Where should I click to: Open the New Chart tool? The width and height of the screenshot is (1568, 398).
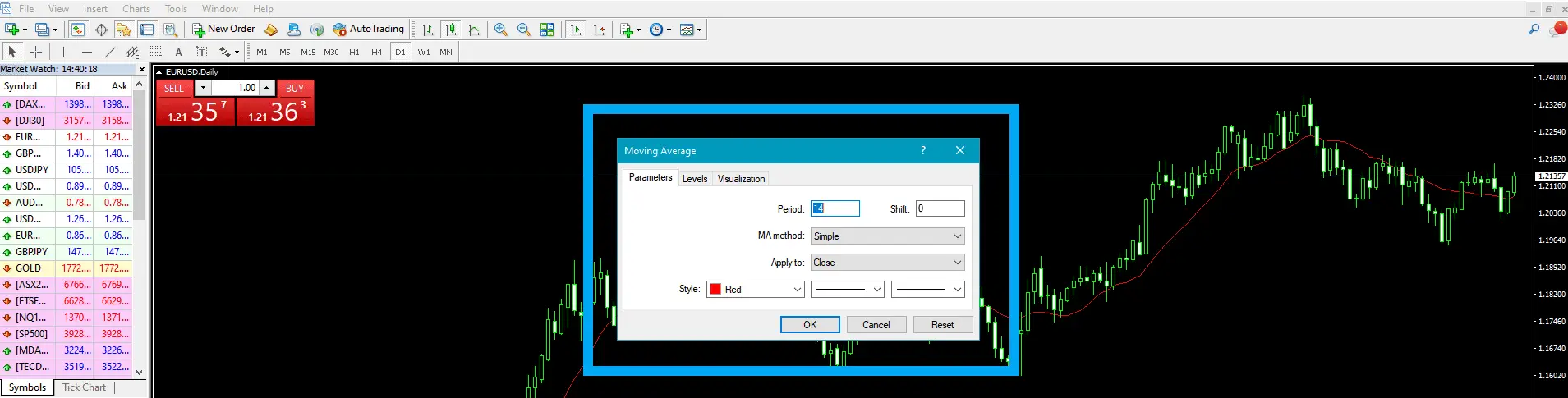[x=11, y=30]
